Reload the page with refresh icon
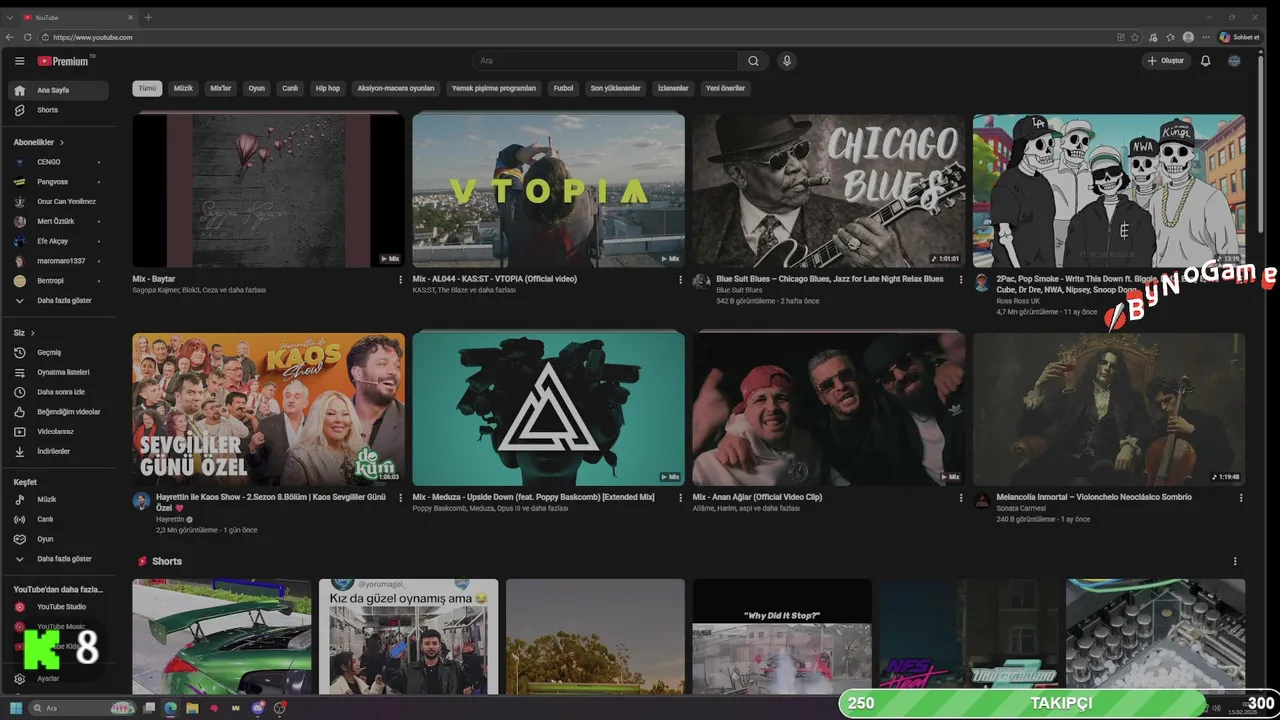 coord(29,37)
